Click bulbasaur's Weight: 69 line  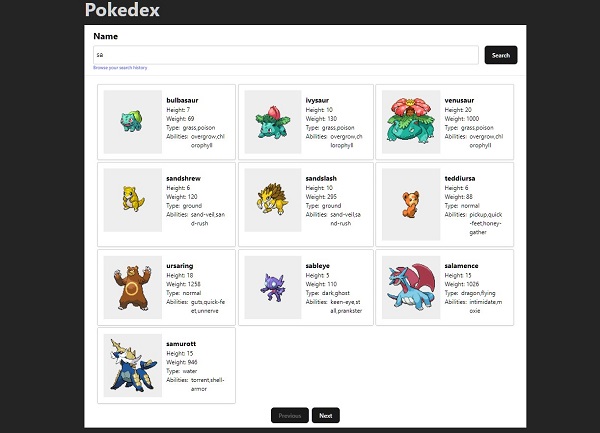[x=180, y=119]
